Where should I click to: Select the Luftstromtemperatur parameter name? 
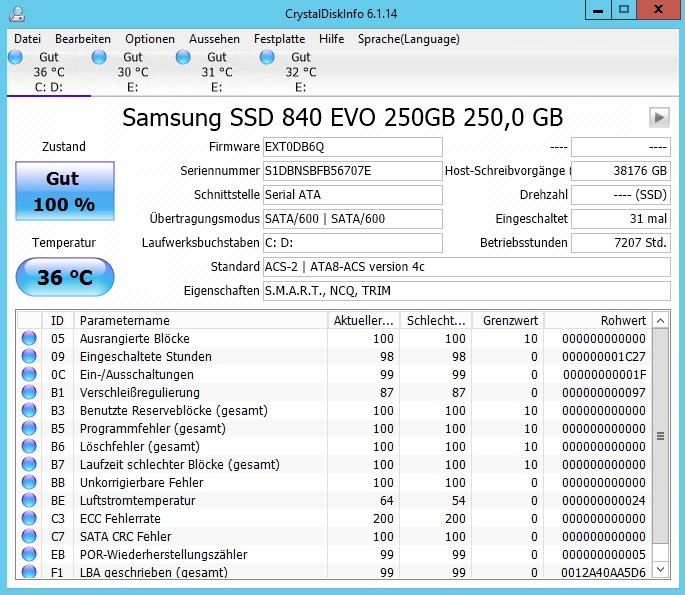(137, 501)
